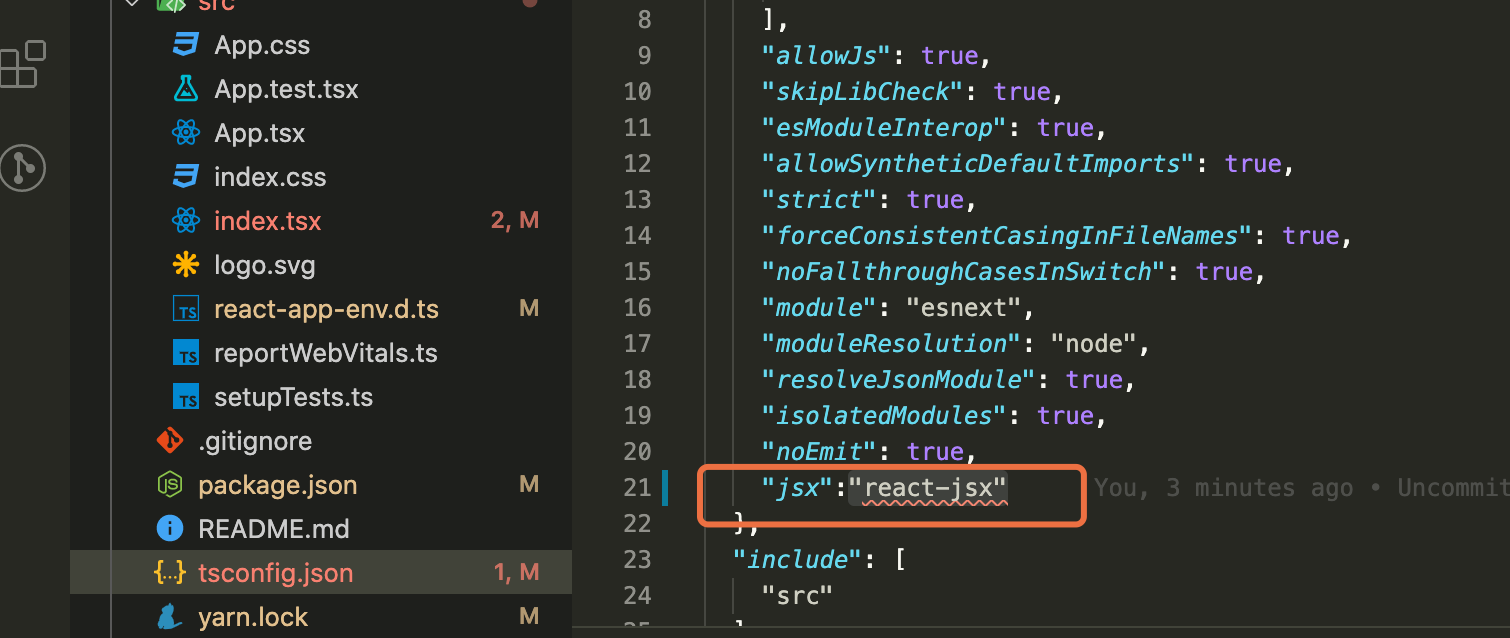Screen dimensions: 1510x638
Task: Click the M badge on package.json
Action: 529,485
